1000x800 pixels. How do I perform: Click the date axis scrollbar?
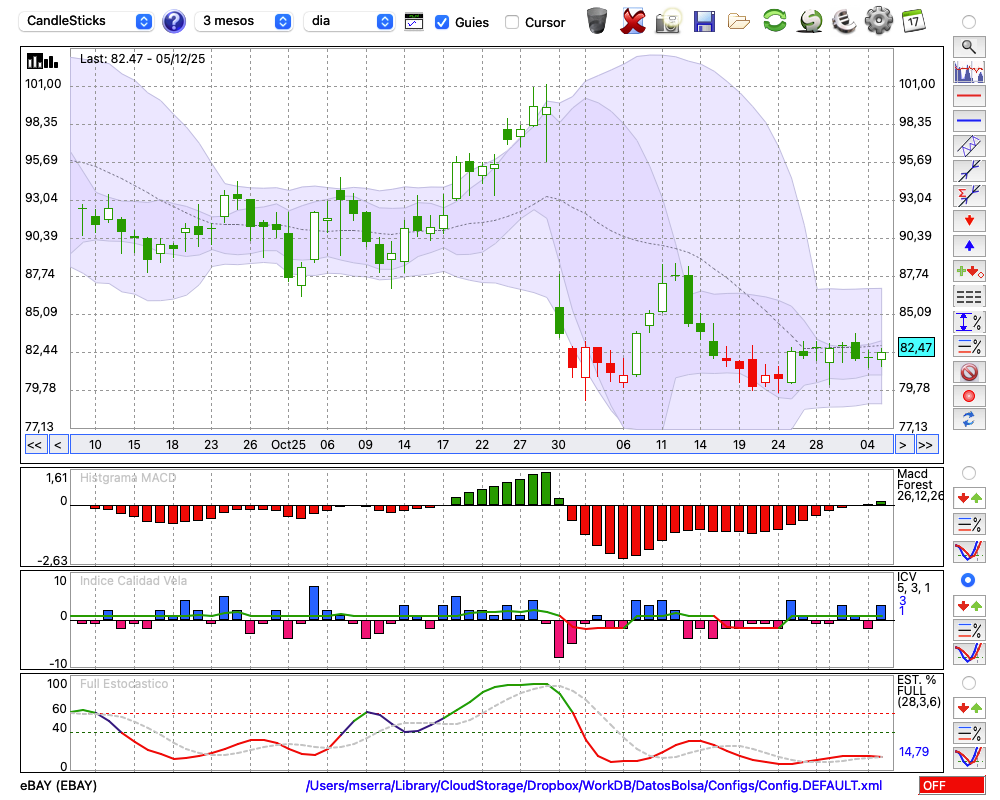point(482,445)
